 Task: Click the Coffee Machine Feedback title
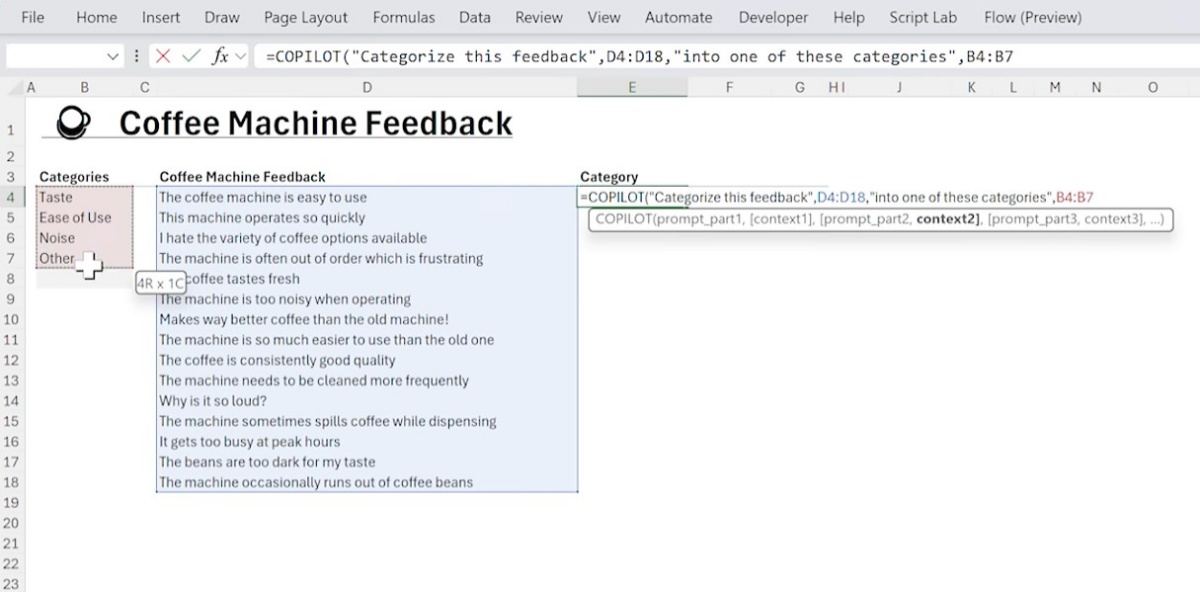click(316, 123)
